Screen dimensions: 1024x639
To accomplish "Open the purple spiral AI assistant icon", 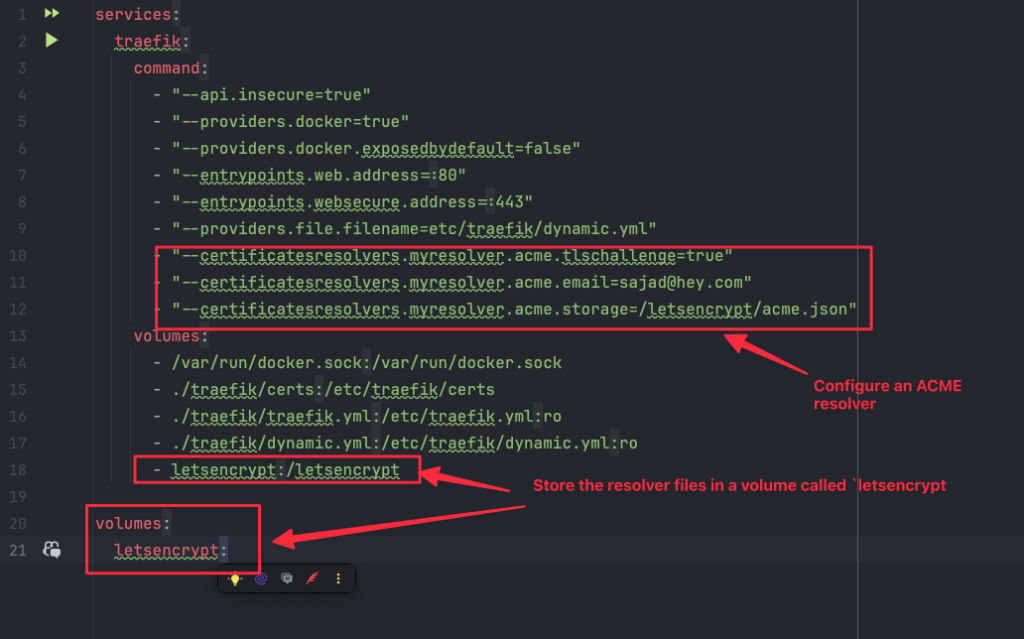I will click(261, 579).
